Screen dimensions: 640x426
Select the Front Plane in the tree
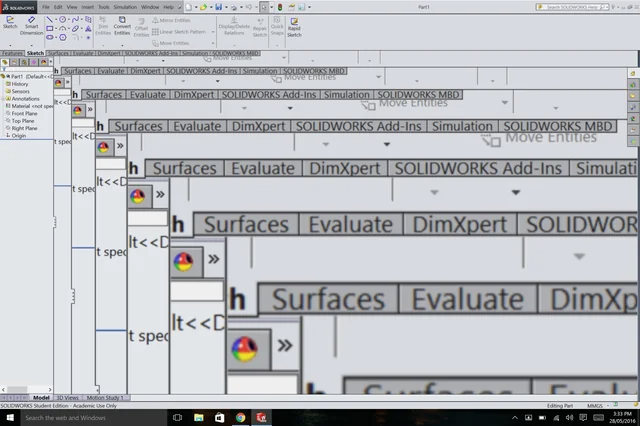point(26,113)
